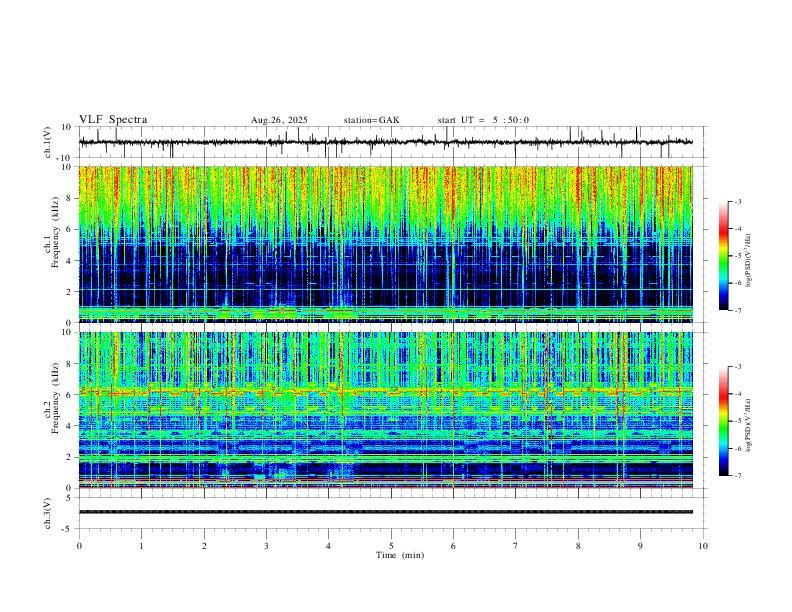This screenshot has height=612, width=792.
Task: Click the 'Time (min)' axis label
Action: (400, 555)
